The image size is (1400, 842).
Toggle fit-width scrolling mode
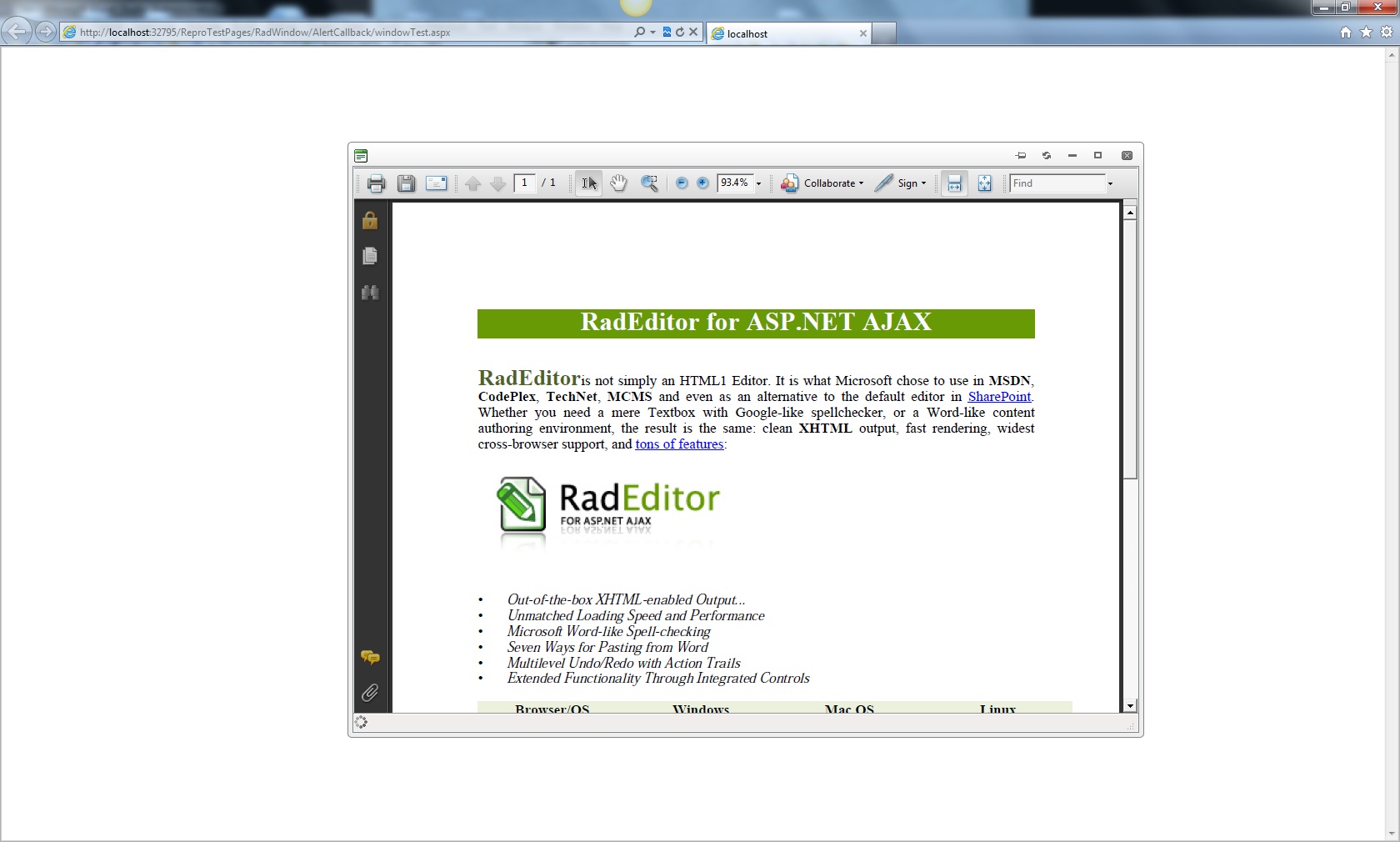955,183
